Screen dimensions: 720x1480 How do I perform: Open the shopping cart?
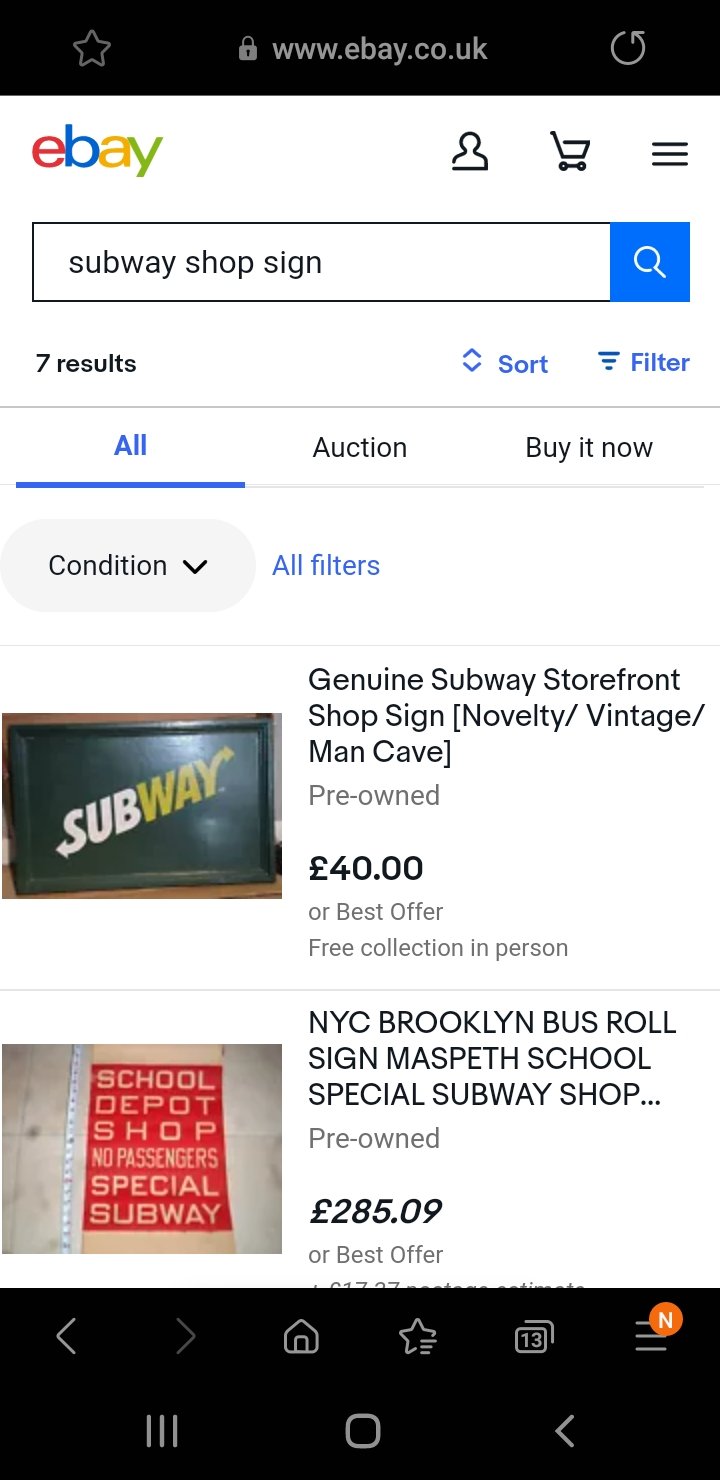tap(570, 153)
